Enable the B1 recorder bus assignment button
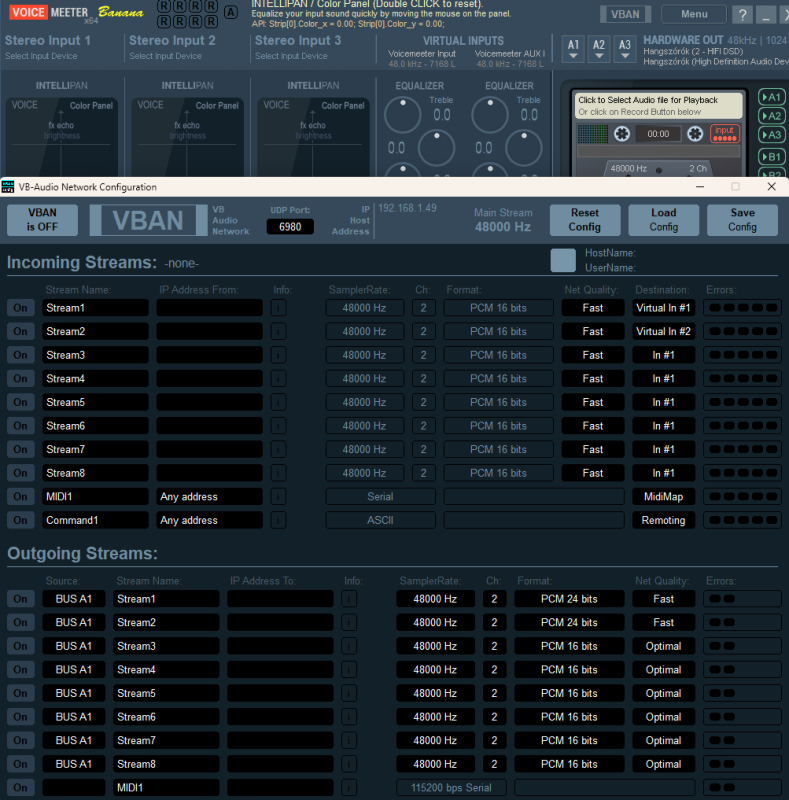This screenshot has height=800, width=789. [x=772, y=157]
